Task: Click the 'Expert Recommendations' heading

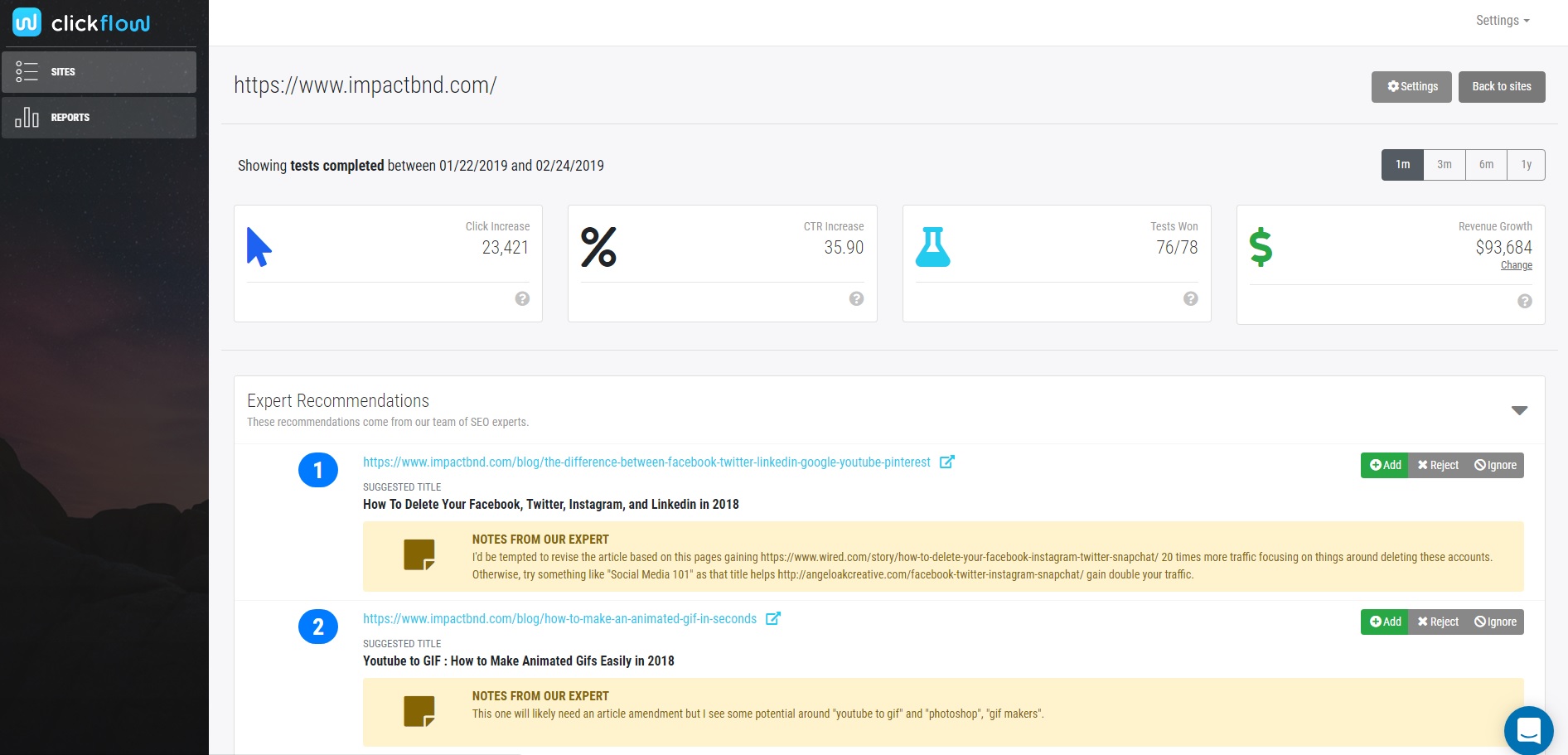Action: tap(338, 401)
